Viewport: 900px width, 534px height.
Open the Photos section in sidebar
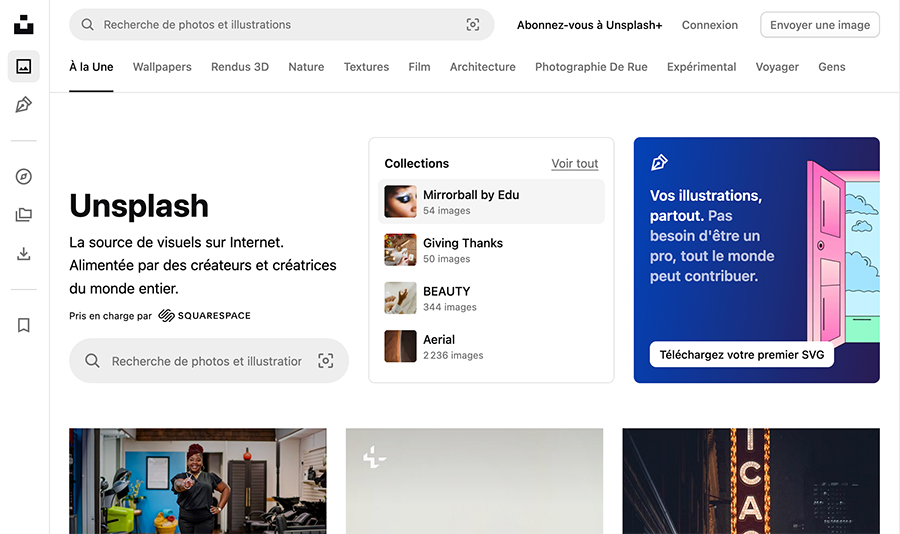click(24, 67)
